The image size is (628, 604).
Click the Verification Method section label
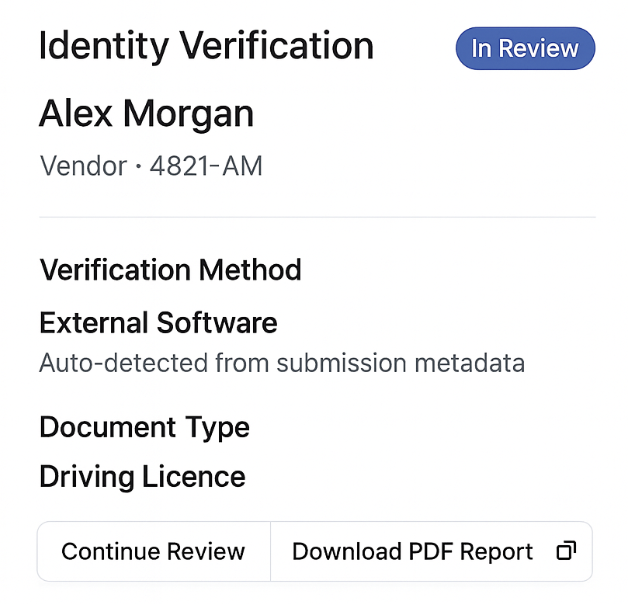[170, 270]
